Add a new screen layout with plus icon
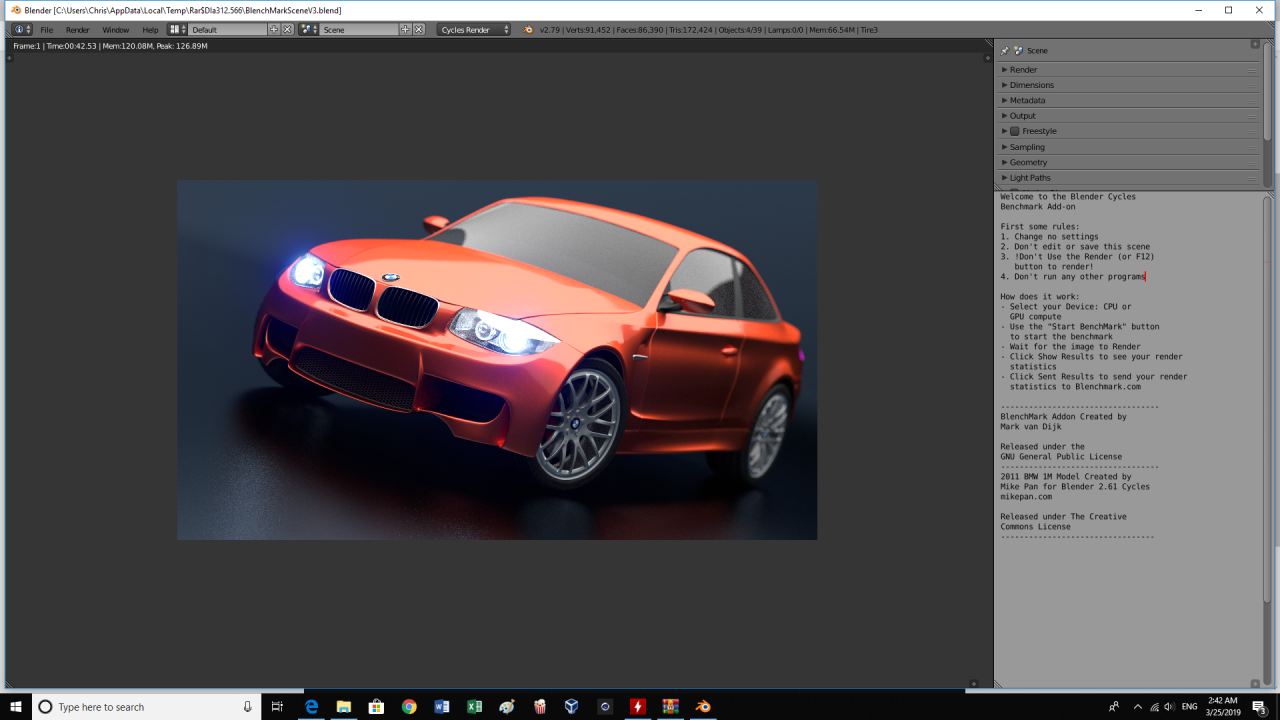The width and height of the screenshot is (1280, 720). point(274,30)
